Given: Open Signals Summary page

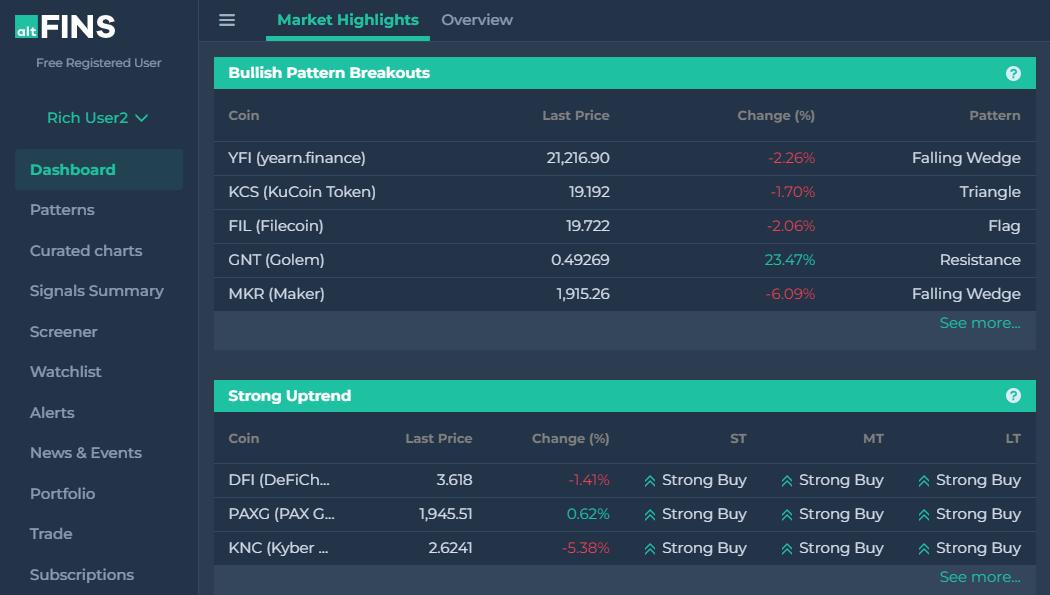Looking at the screenshot, I should 96,291.
